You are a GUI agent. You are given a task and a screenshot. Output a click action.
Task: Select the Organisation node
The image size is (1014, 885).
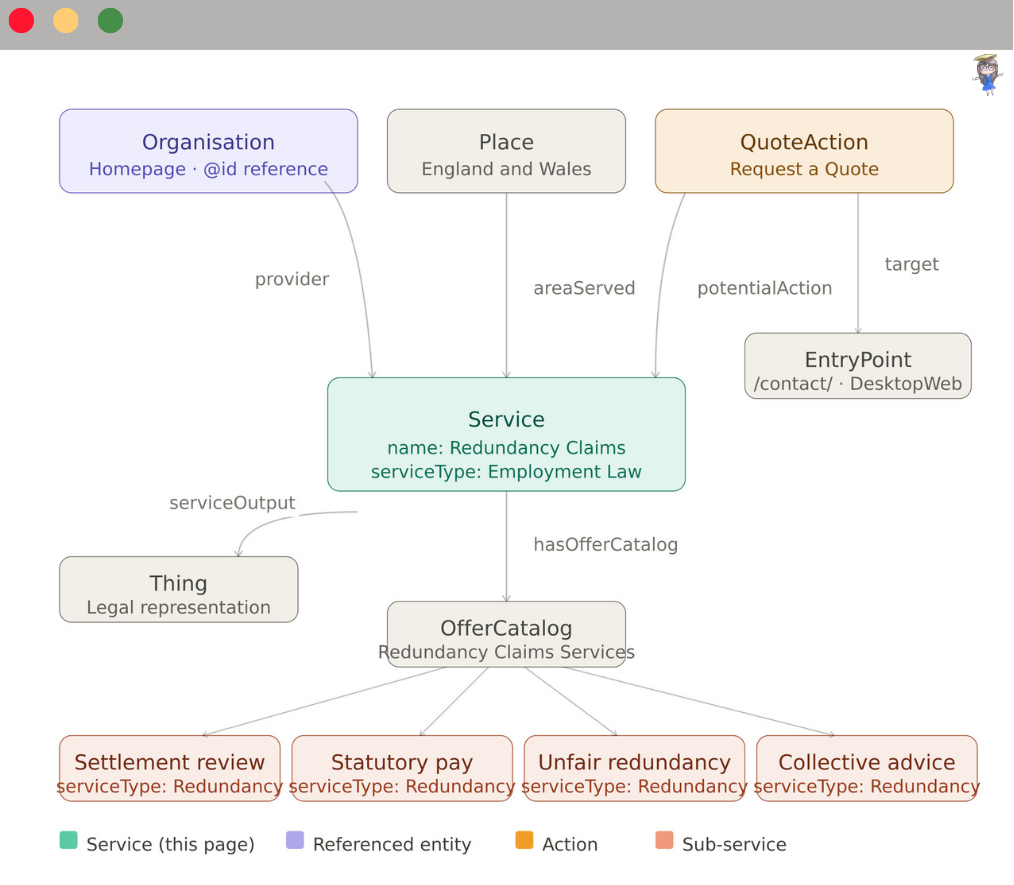pos(208,150)
